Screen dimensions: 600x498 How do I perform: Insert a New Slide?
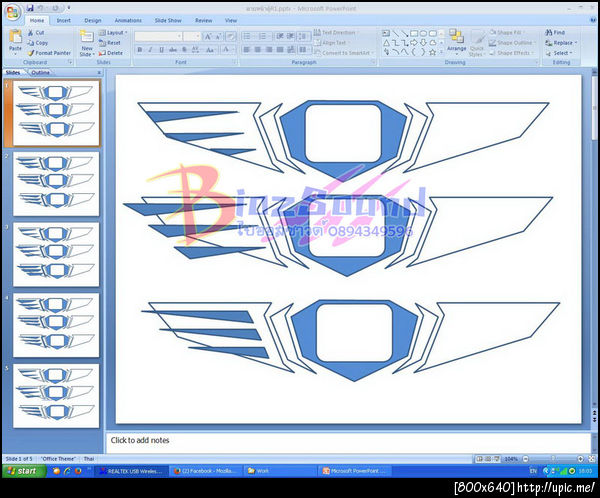point(87,43)
